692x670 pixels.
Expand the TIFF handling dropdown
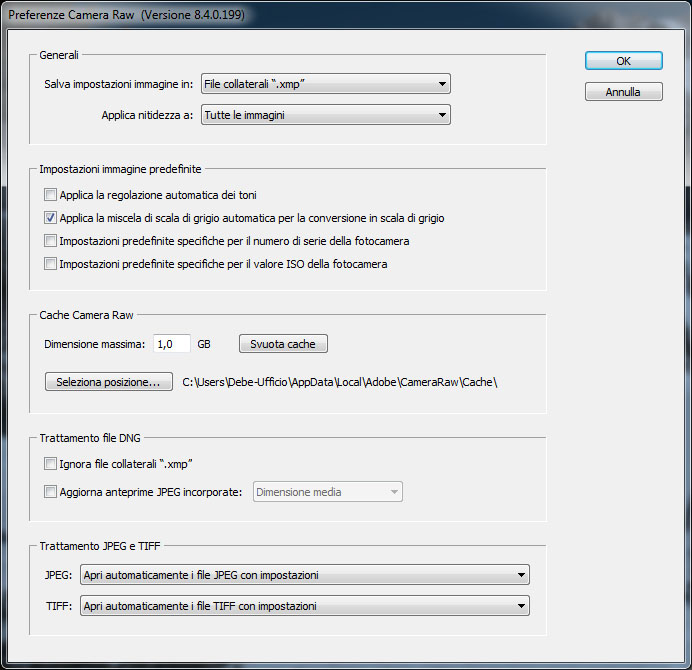(x=305, y=606)
